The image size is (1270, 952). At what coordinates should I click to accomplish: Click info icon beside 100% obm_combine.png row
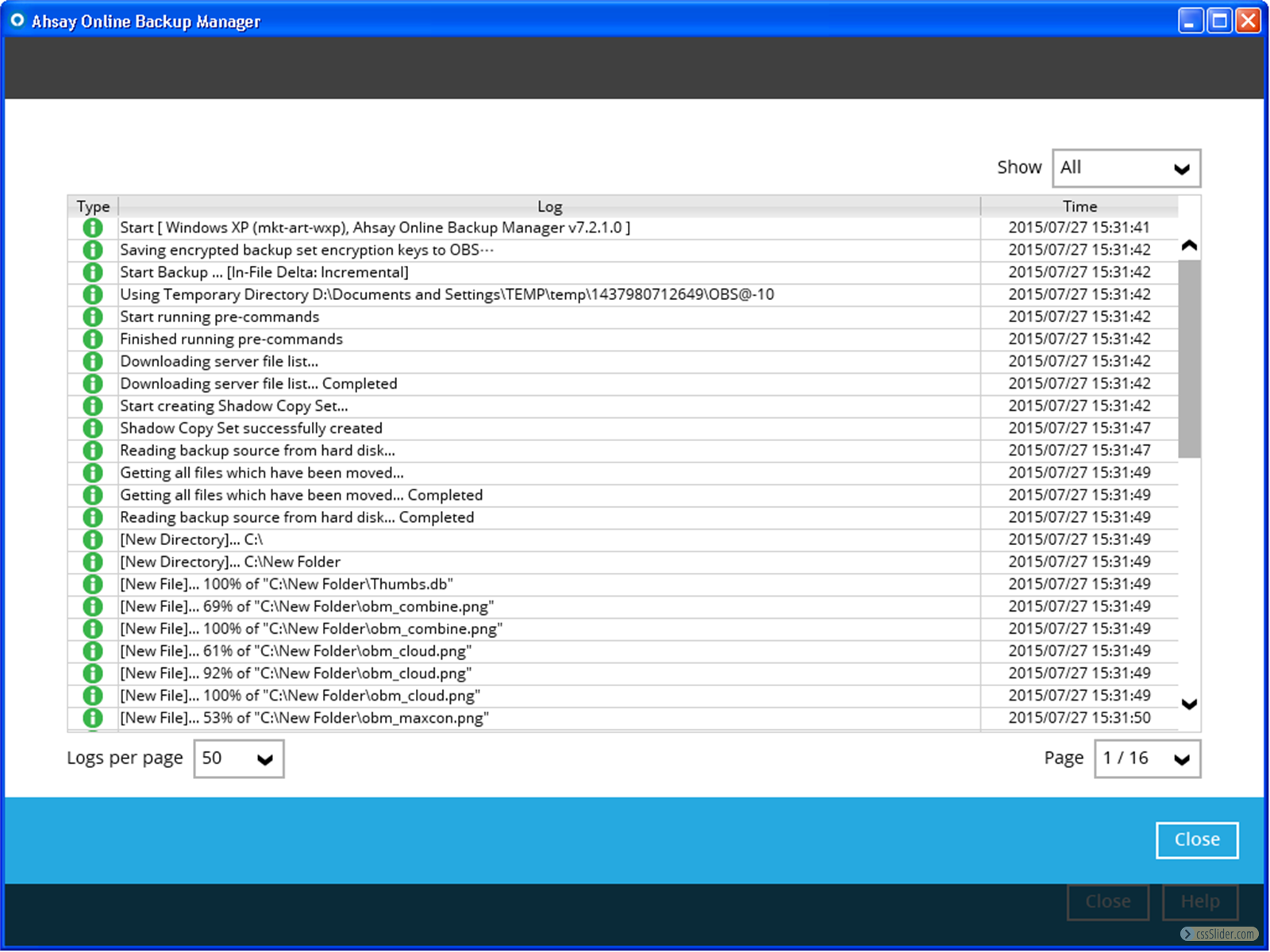(x=93, y=628)
